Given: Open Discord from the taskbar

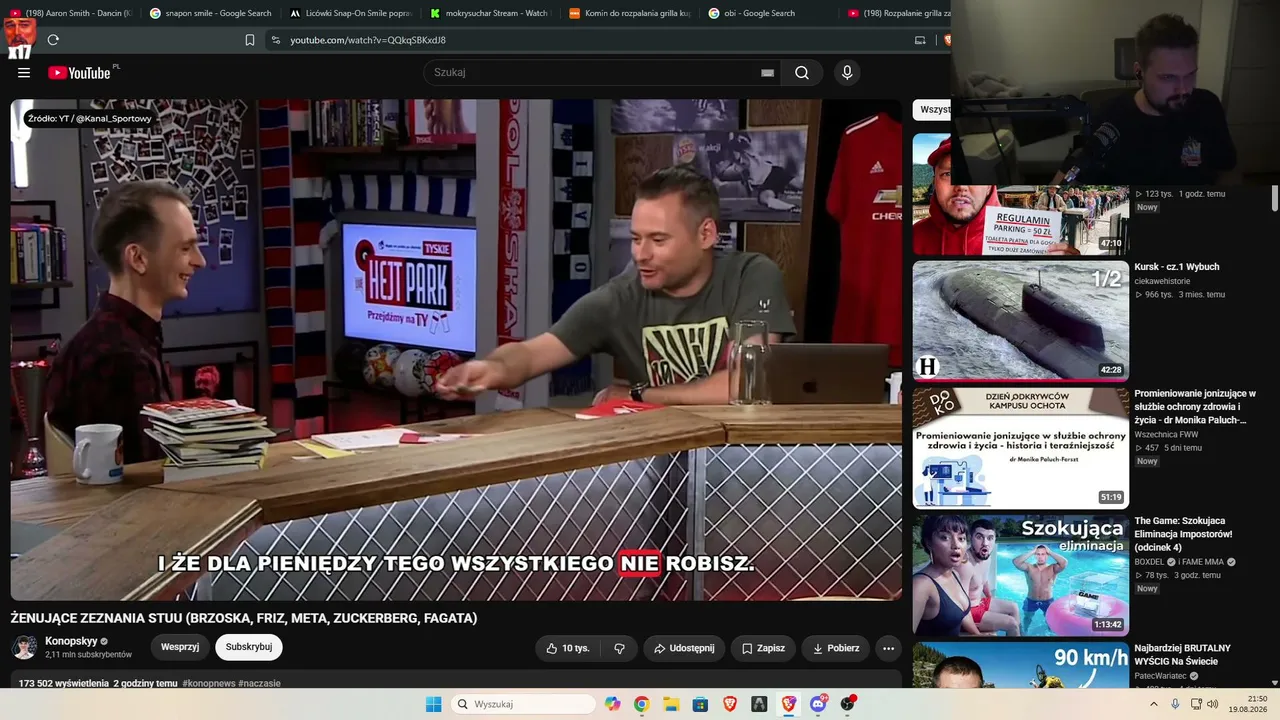Looking at the screenshot, I should (x=818, y=704).
